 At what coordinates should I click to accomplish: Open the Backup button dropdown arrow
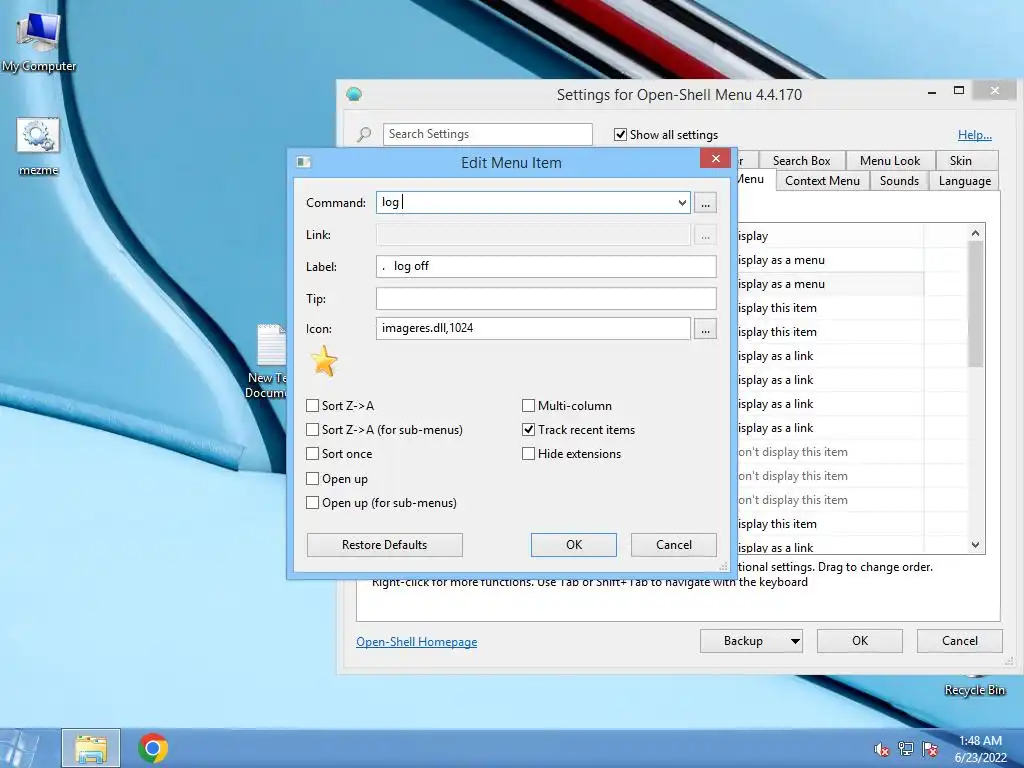tap(795, 641)
